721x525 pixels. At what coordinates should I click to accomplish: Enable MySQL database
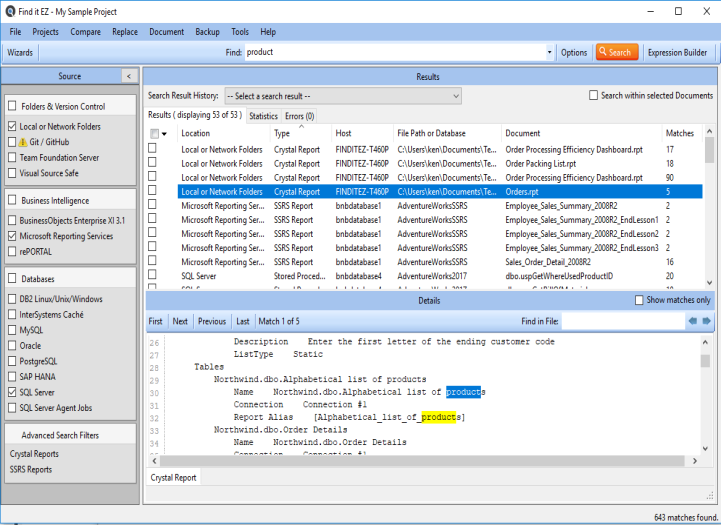12,330
